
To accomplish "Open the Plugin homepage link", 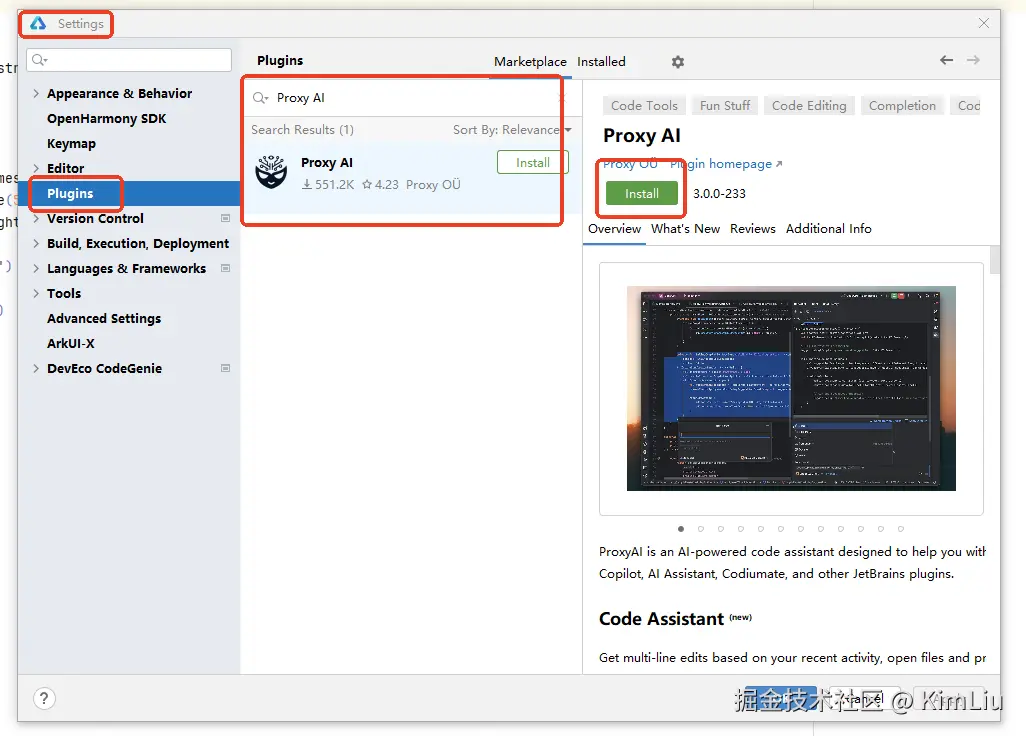I will (x=726, y=164).
